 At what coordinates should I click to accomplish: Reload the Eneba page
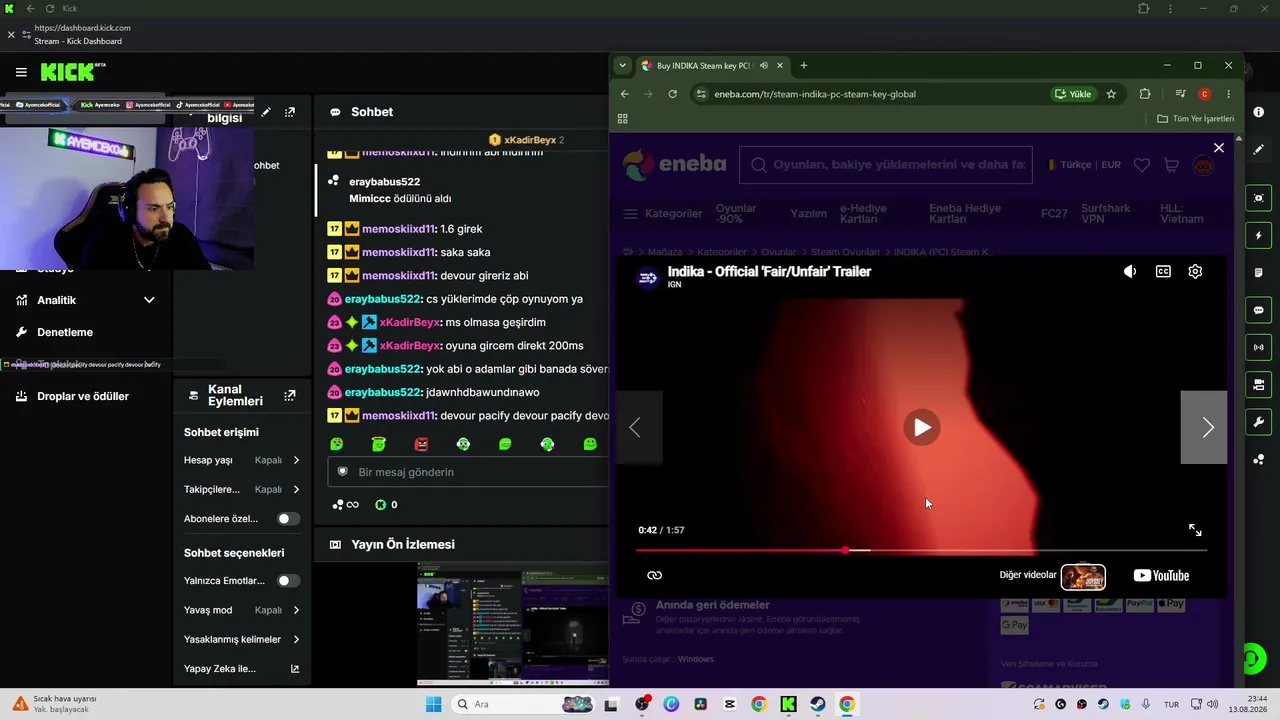673,94
